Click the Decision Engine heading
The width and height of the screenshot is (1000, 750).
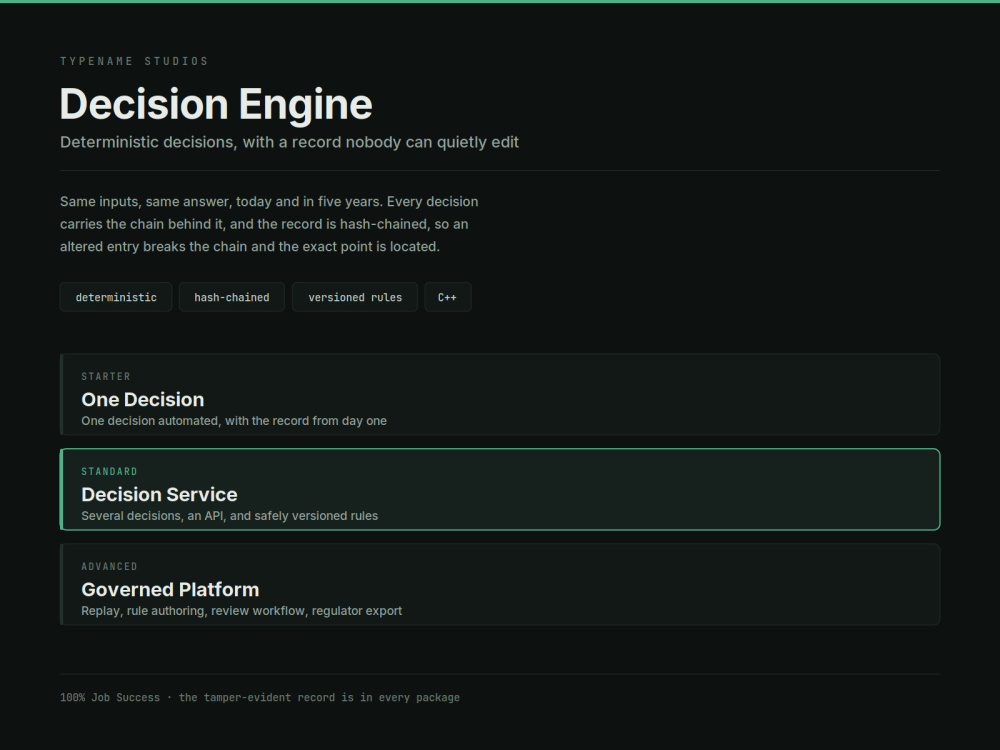216,104
